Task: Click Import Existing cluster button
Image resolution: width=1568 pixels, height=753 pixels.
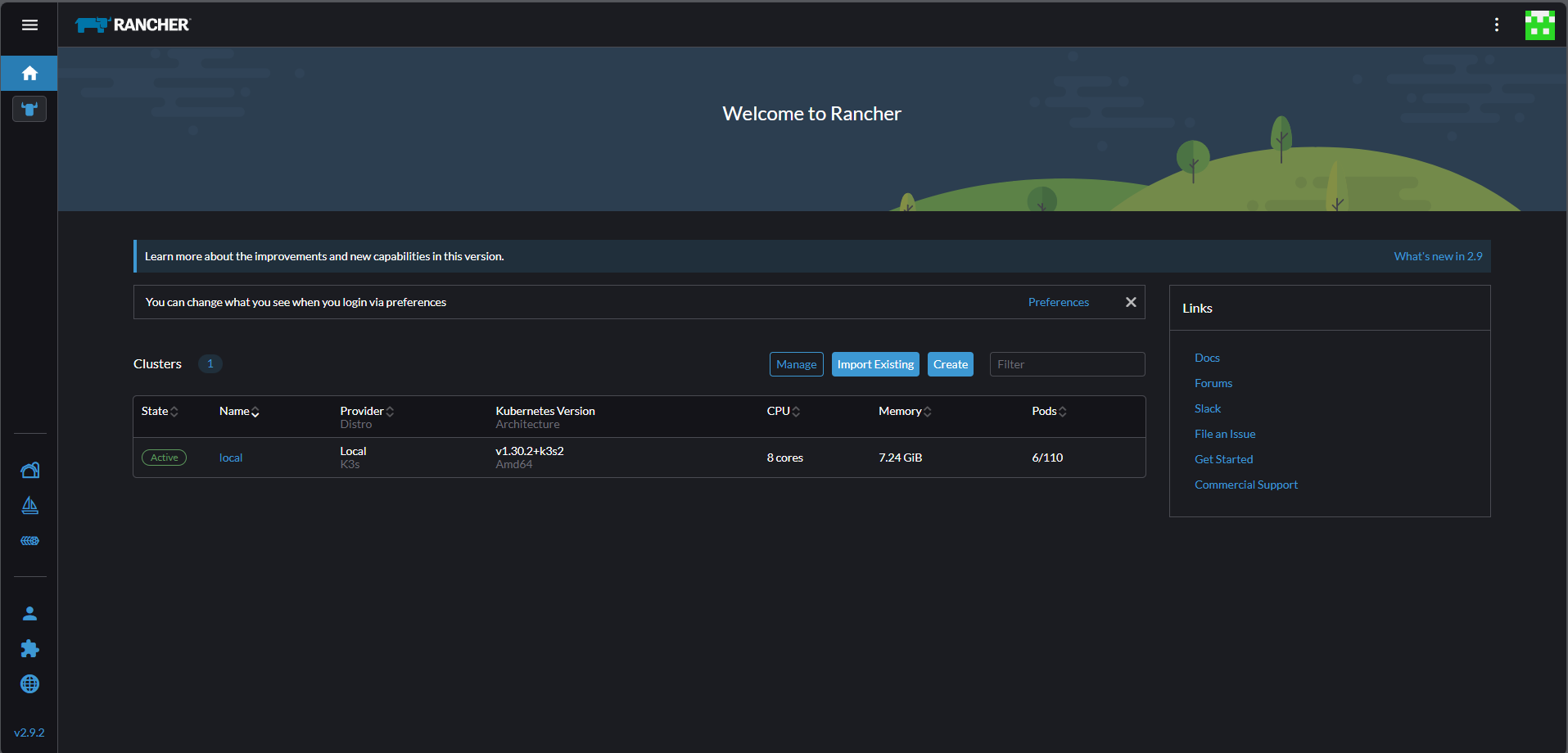Action: [875, 364]
